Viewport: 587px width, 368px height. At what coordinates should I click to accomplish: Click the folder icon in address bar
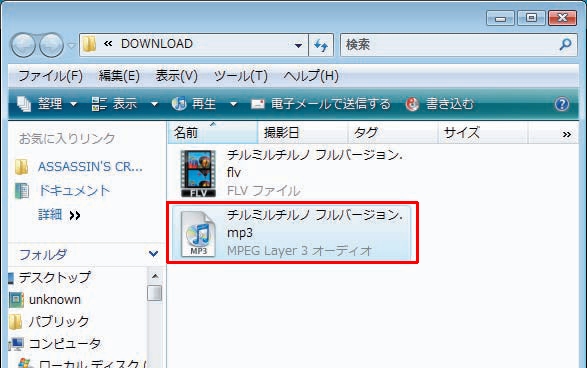pyautogui.click(x=89, y=45)
